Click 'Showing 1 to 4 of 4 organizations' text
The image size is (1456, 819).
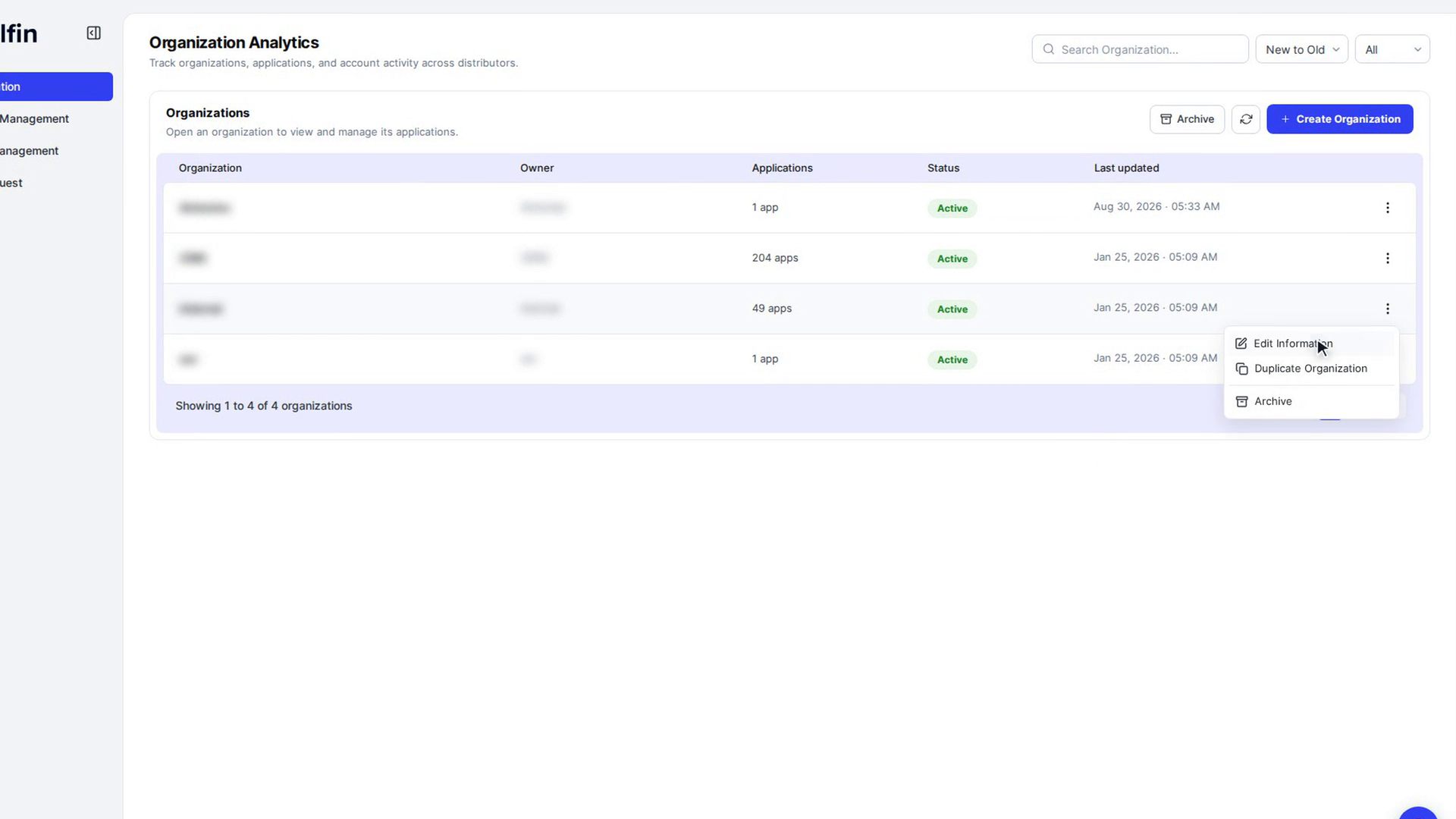pyautogui.click(x=264, y=406)
